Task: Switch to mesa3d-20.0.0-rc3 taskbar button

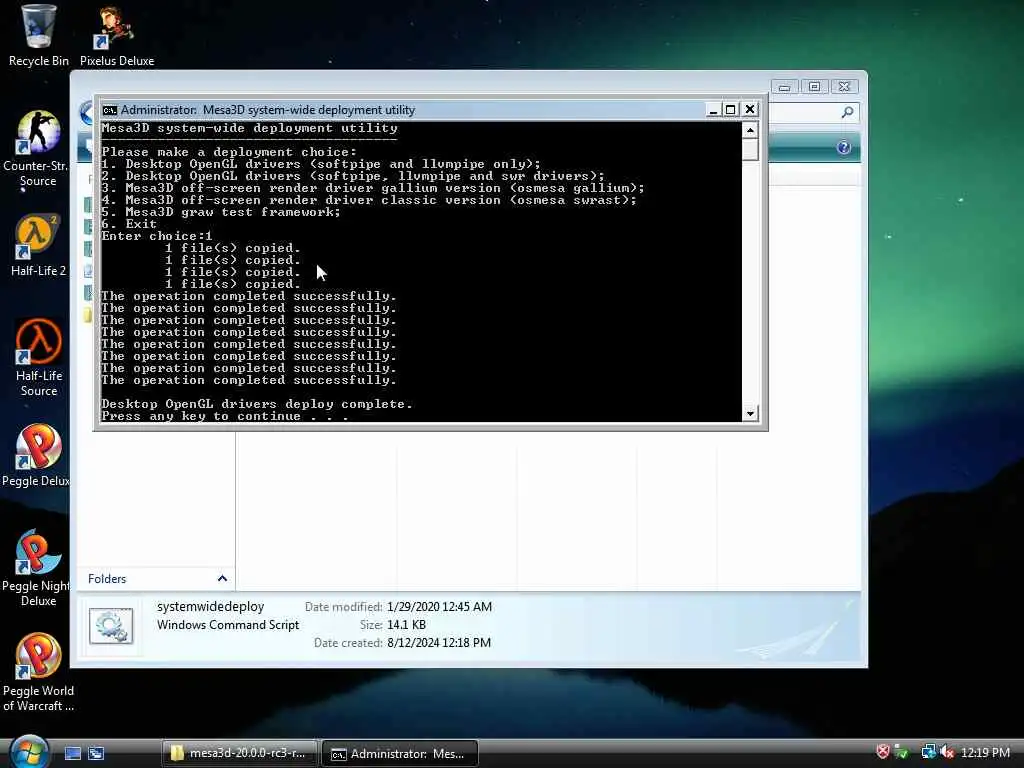Action: pos(239,754)
